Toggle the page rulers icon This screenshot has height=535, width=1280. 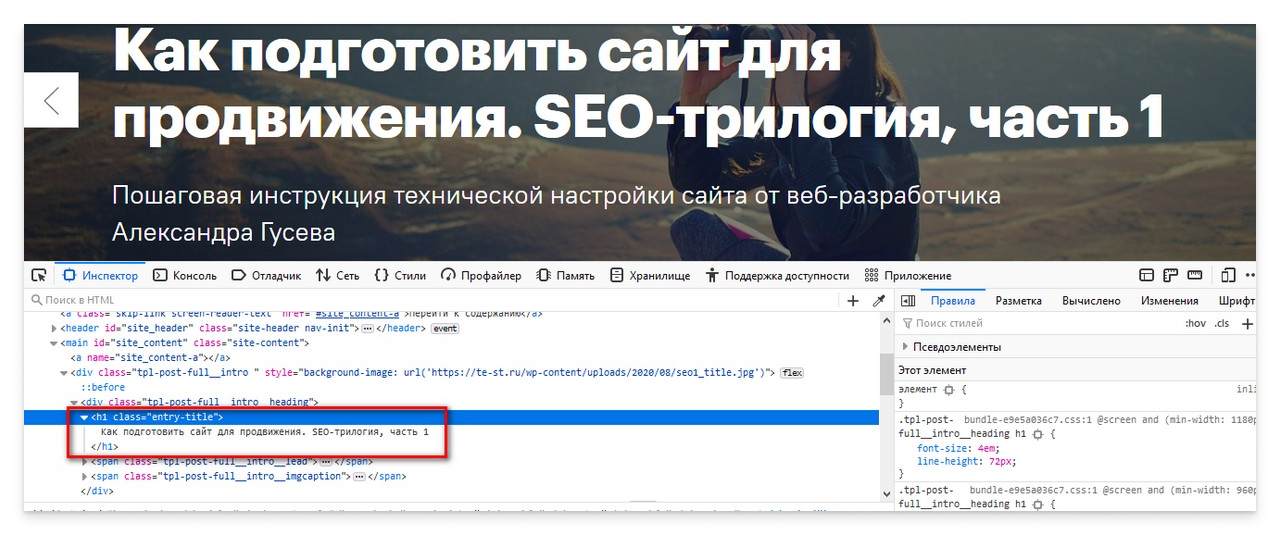pos(1169,276)
